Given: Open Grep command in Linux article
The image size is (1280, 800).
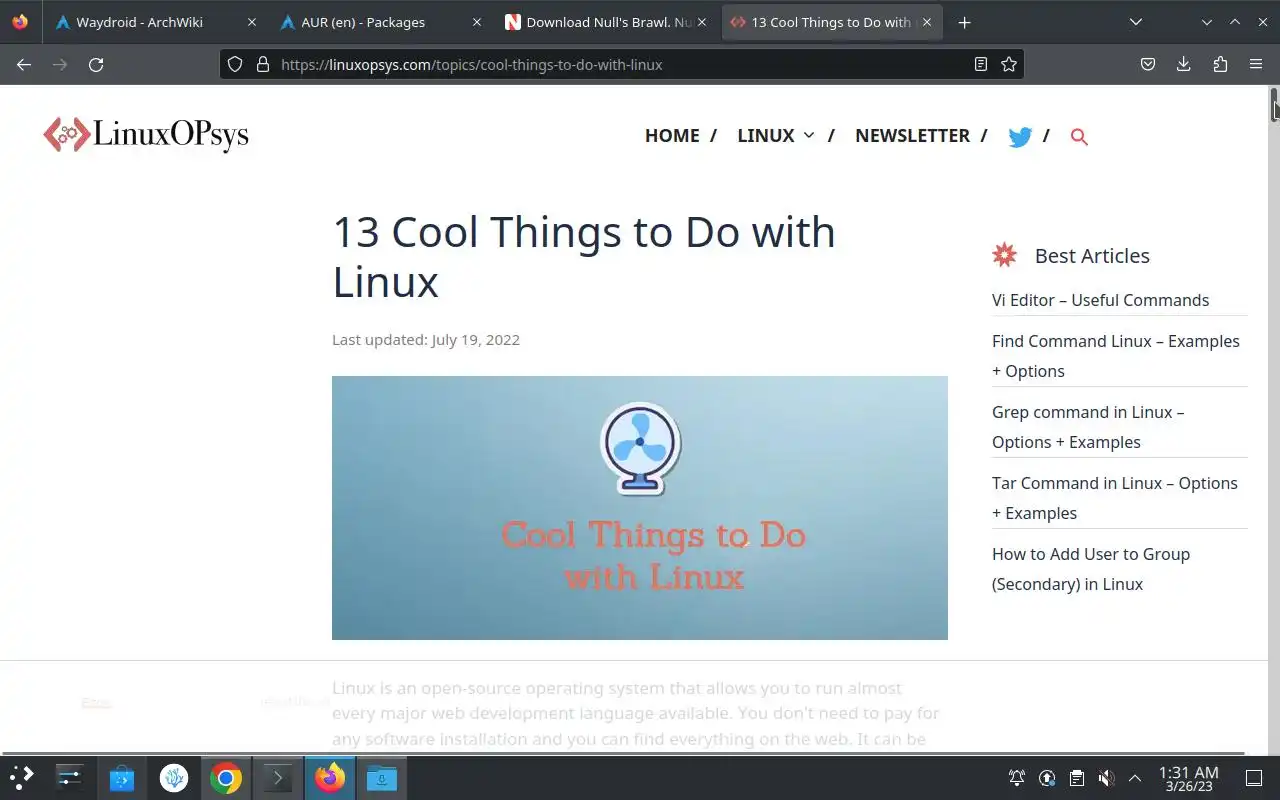Looking at the screenshot, I should [x=1088, y=427].
